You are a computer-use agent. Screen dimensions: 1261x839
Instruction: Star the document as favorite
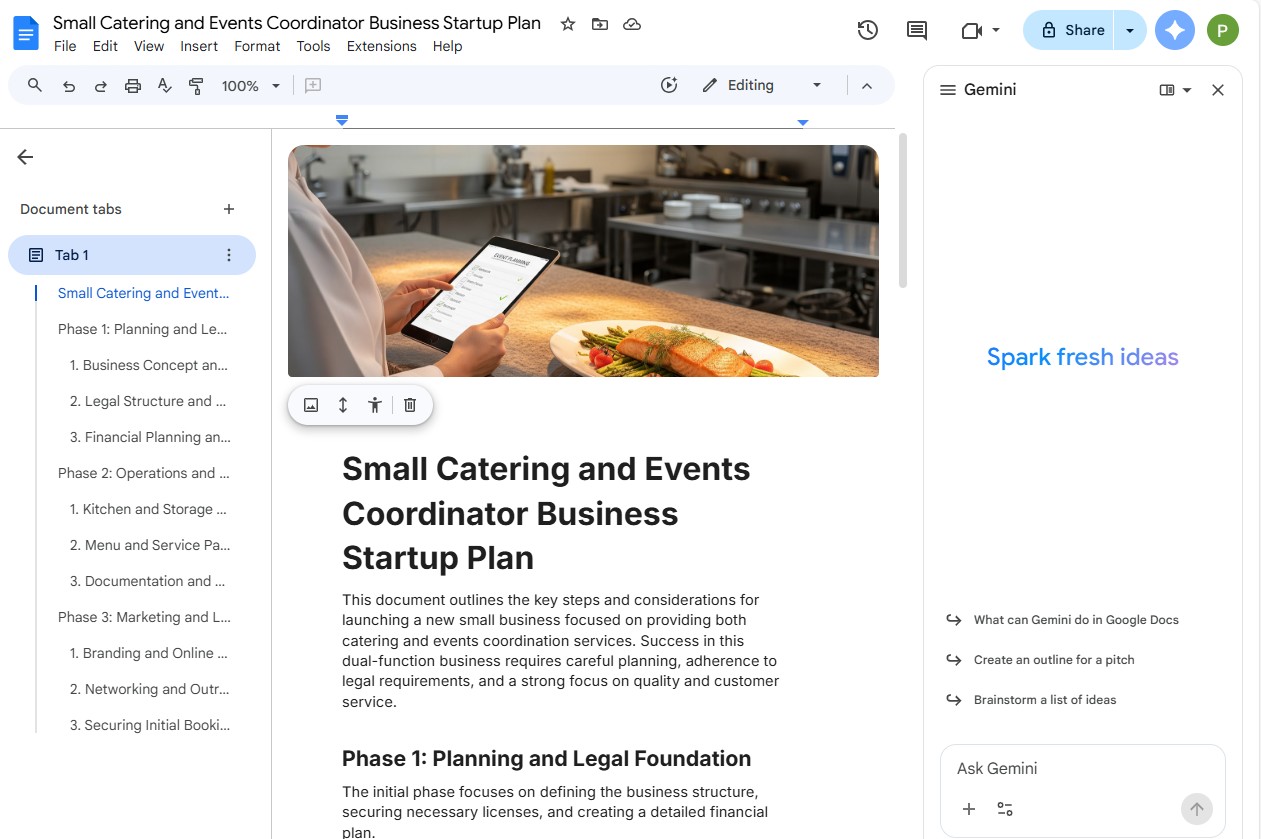(567, 23)
